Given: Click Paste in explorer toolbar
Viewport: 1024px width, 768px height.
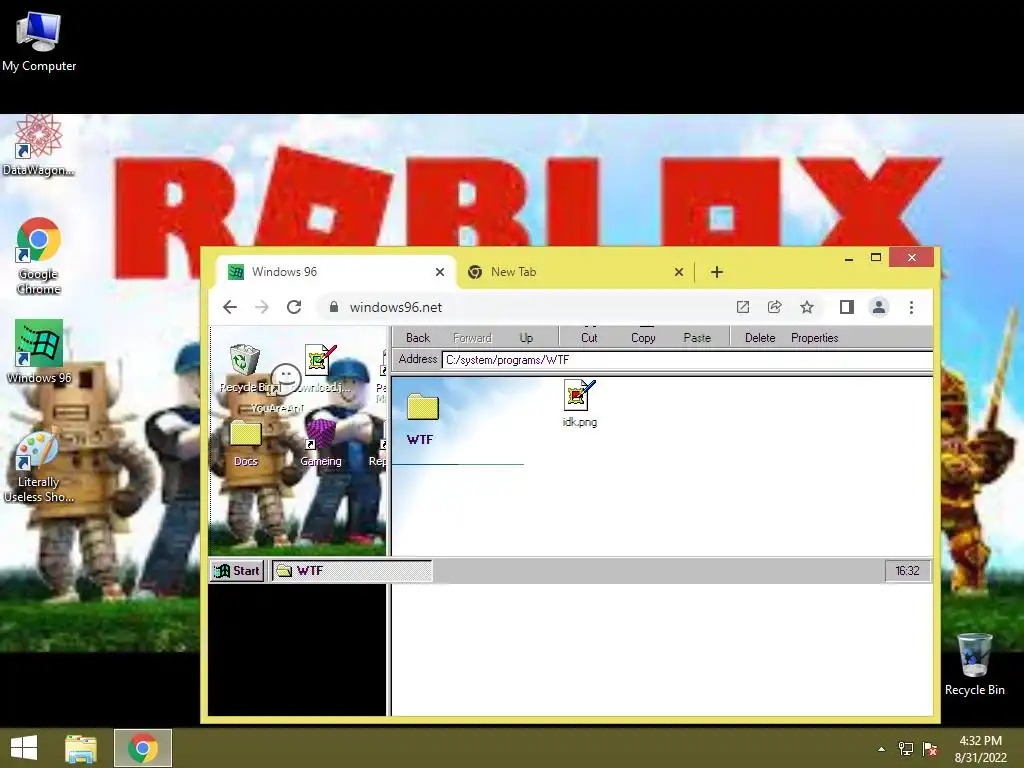Looking at the screenshot, I should tap(697, 337).
